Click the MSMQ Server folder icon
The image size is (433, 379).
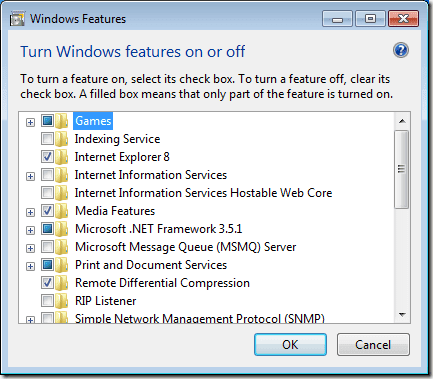(62, 247)
